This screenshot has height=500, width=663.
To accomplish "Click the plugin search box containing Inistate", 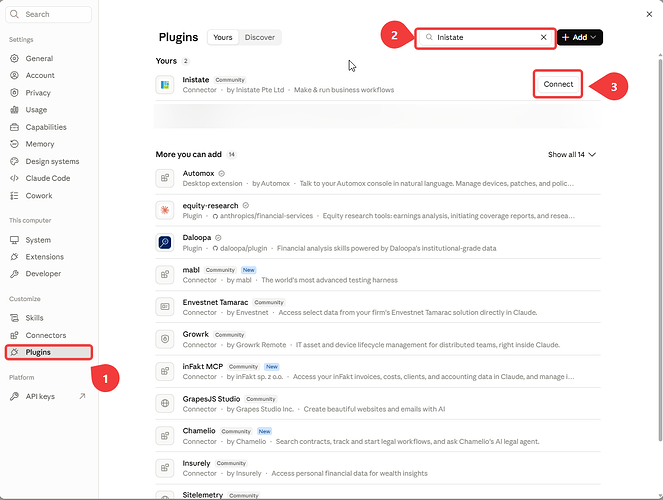I will click(485, 37).
